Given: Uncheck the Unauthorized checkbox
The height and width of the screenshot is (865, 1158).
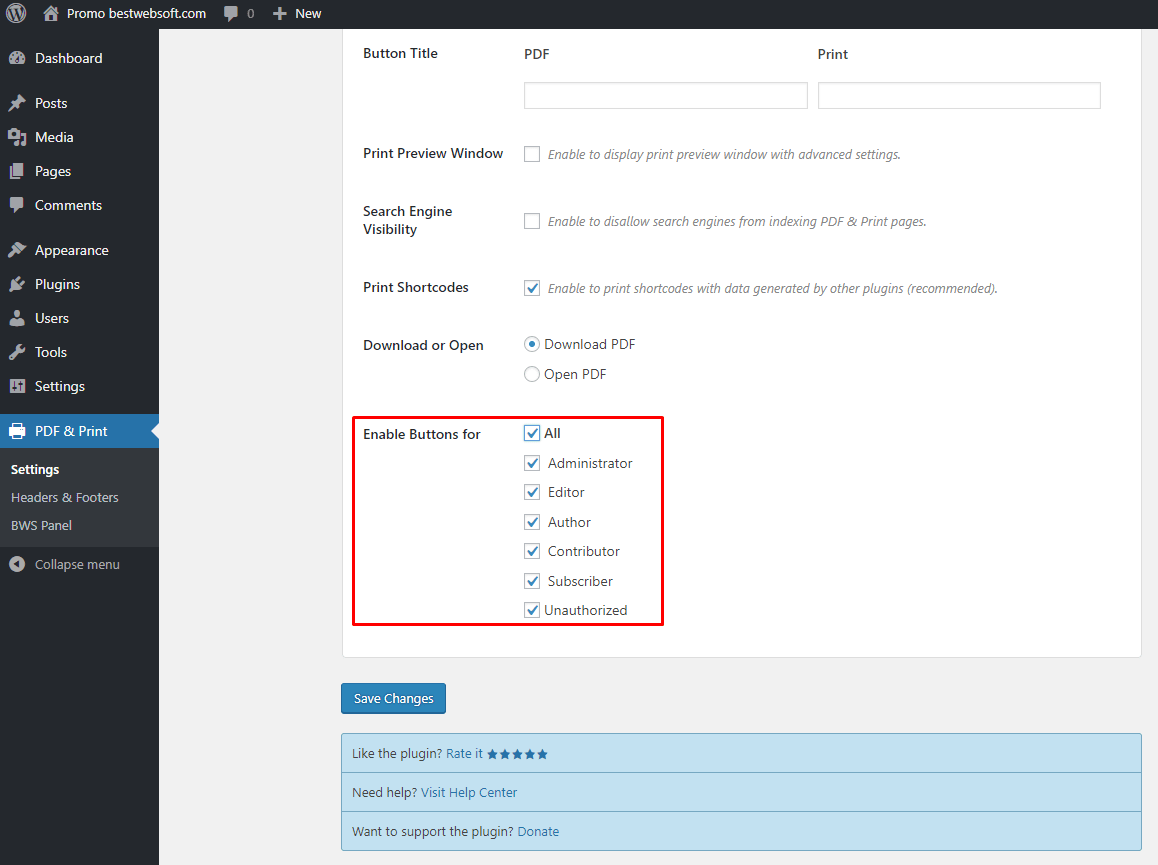Looking at the screenshot, I should (532, 610).
